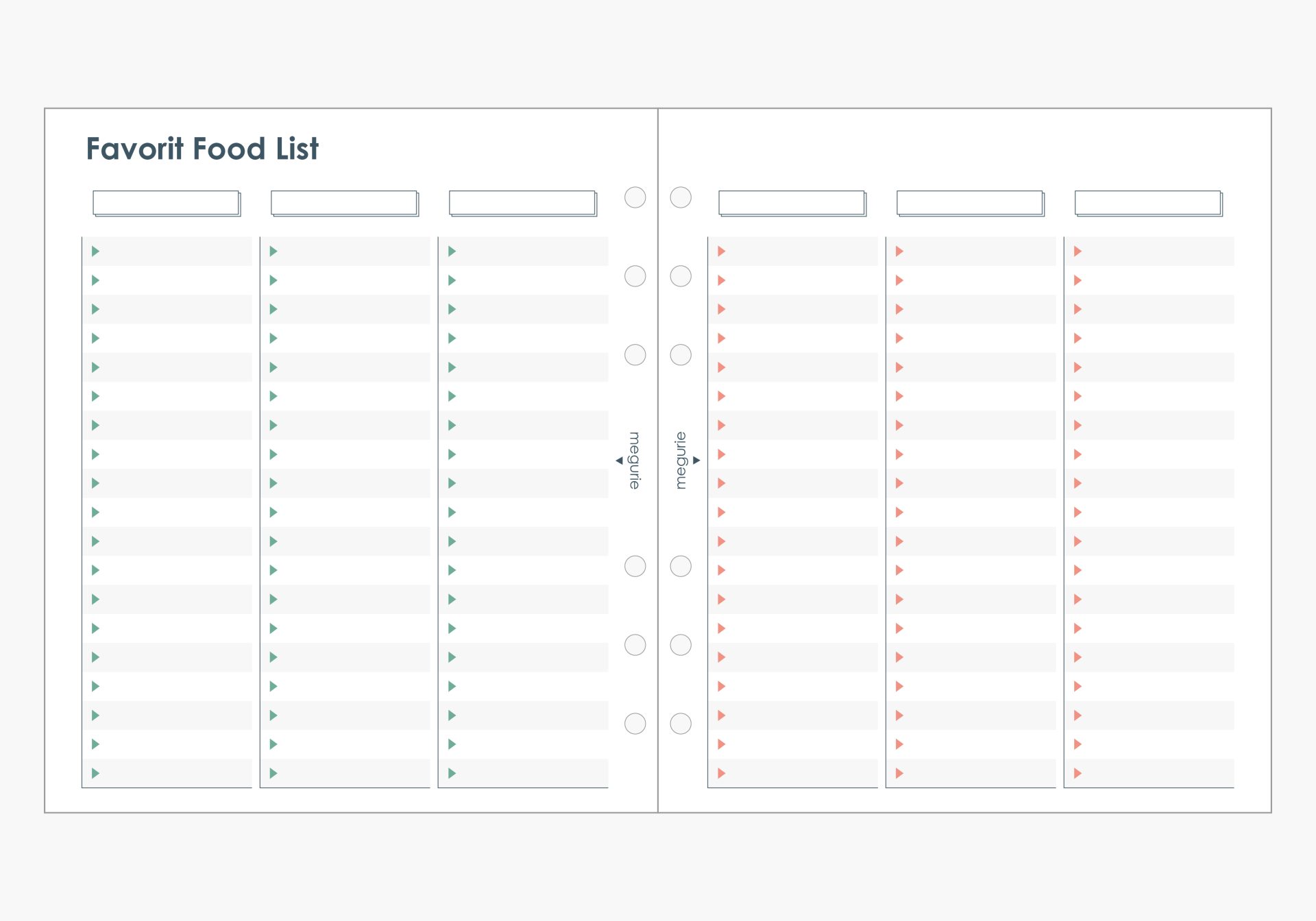Click bottom salmon triangle in rightmost column

coord(1077,773)
